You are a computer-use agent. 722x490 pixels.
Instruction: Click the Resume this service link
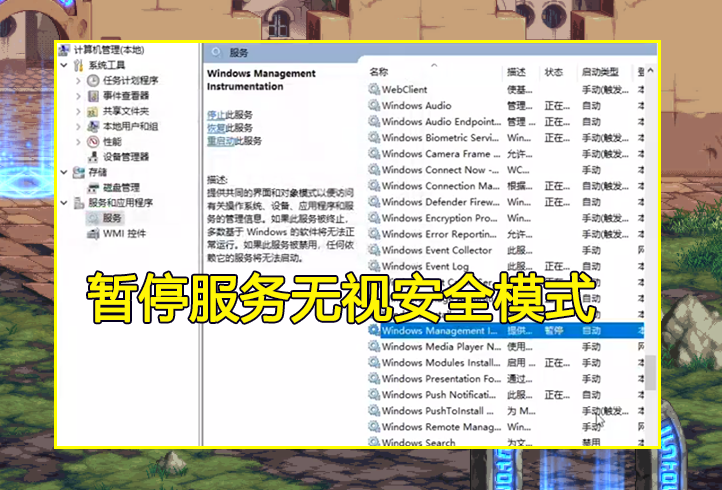215,128
